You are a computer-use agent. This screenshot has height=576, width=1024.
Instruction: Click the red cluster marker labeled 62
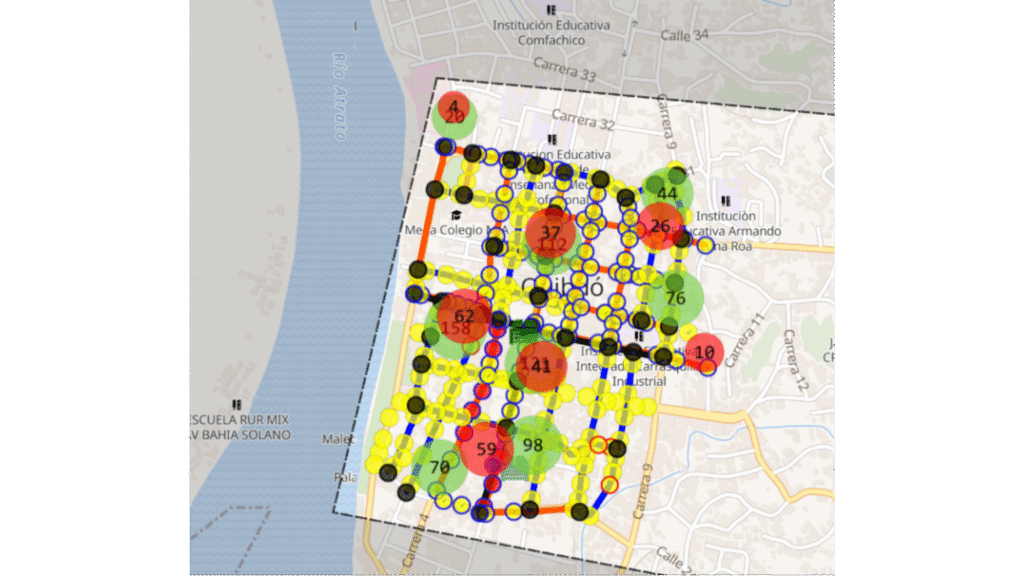(x=464, y=317)
